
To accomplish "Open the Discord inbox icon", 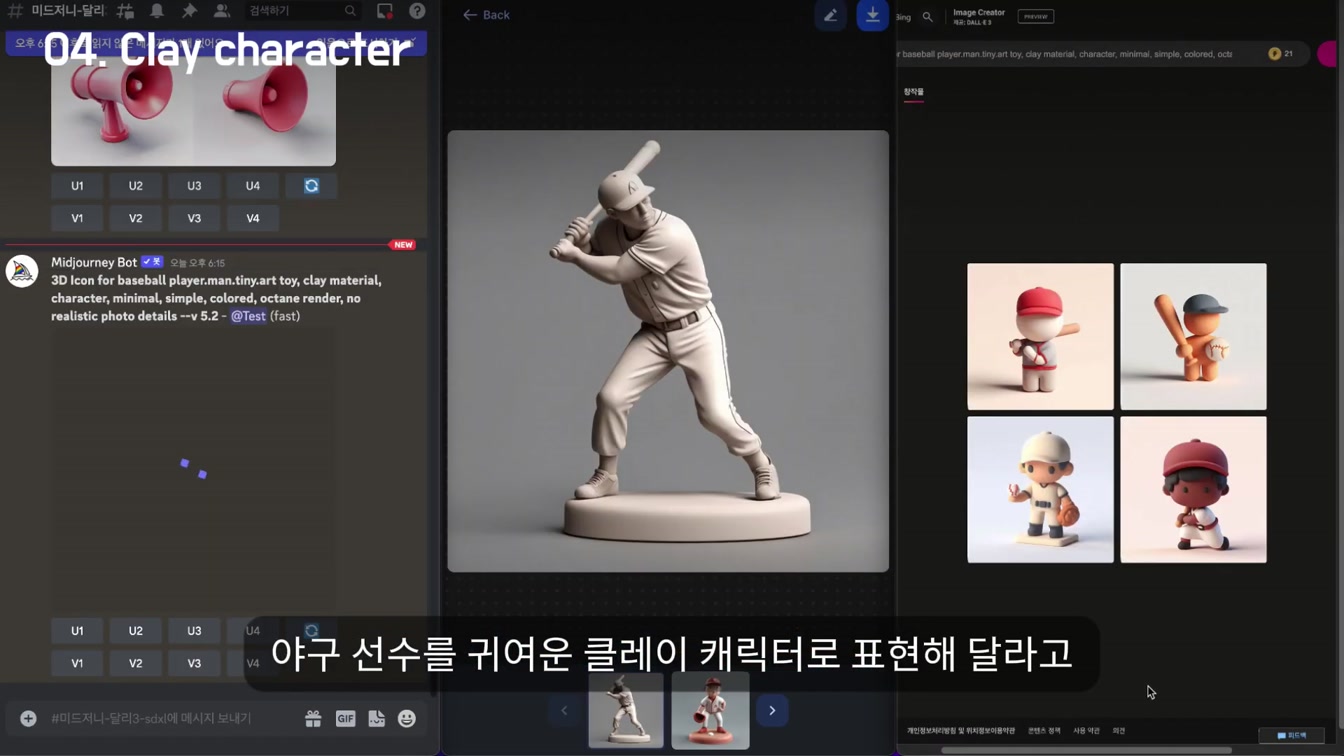I will (385, 11).
